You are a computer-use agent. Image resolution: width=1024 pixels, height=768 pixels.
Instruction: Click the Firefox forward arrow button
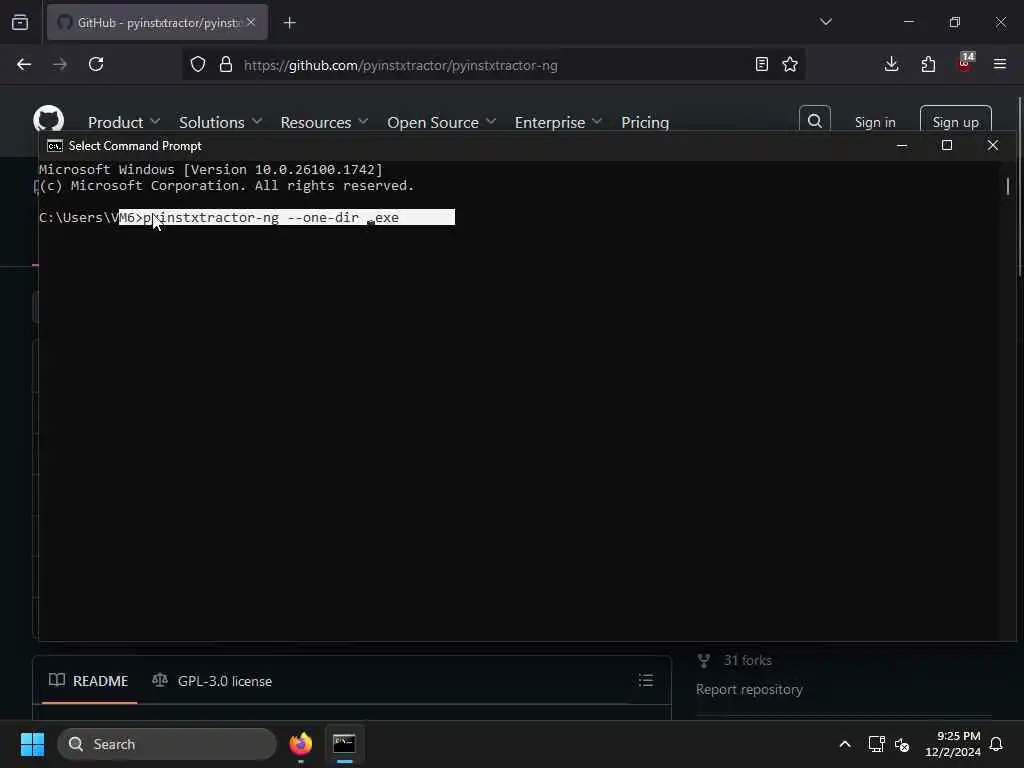pyautogui.click(x=60, y=64)
